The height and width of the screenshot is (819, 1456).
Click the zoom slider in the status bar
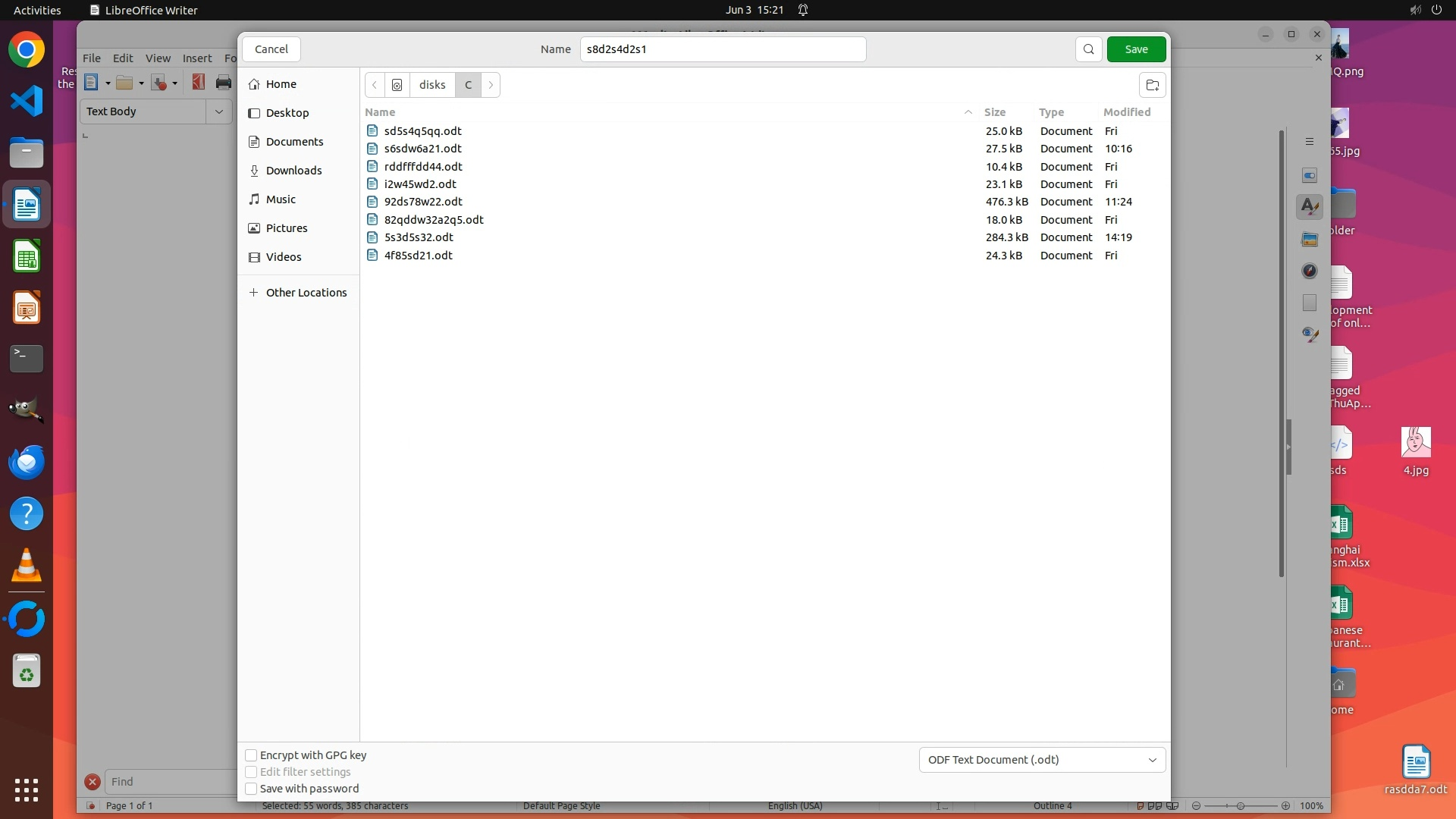click(1241, 806)
